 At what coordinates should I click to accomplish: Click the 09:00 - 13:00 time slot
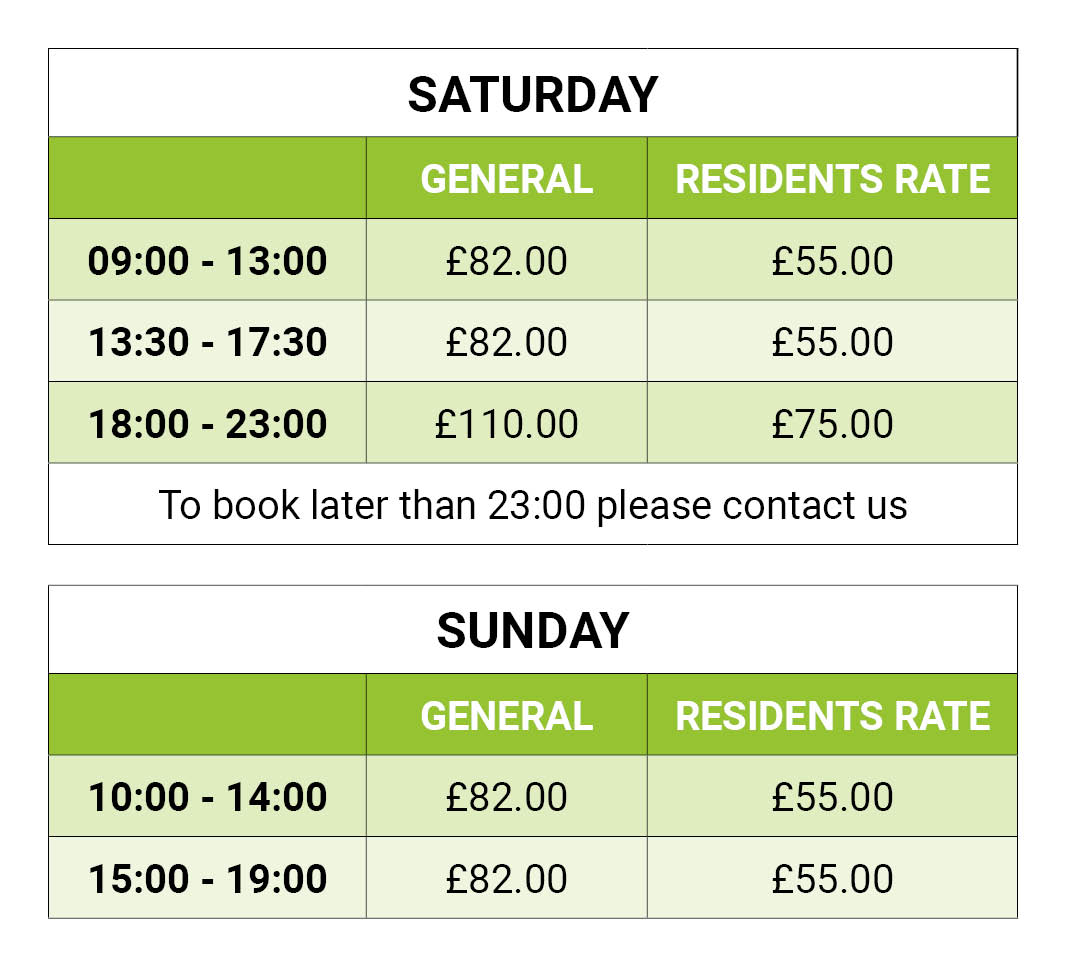point(208,261)
